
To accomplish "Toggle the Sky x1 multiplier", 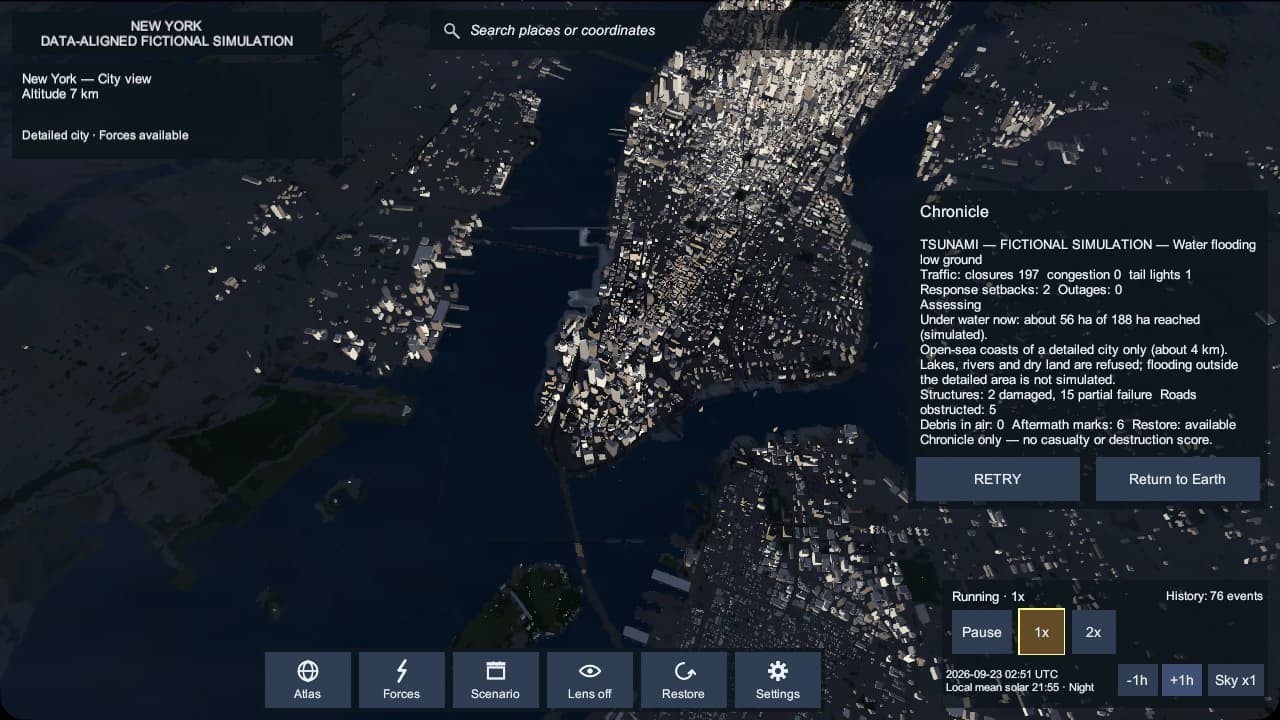I will (x=1236, y=680).
